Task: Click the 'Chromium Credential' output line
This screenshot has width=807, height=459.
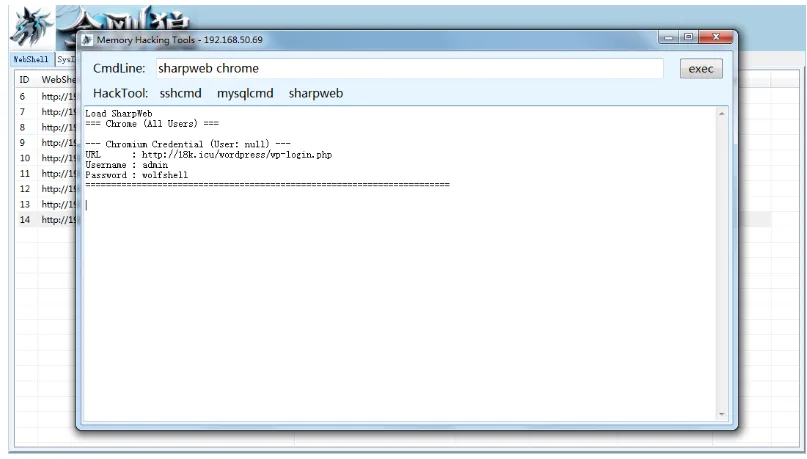Action: 188,145
